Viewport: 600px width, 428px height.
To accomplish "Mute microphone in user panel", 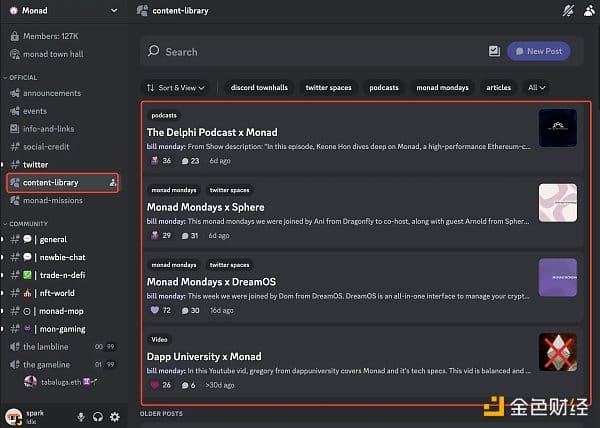I will [81, 417].
